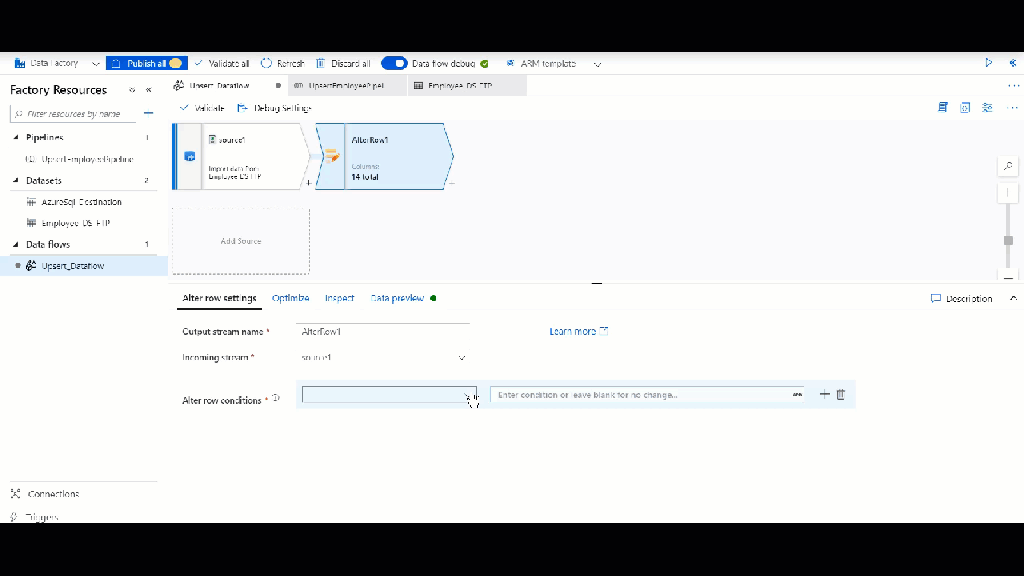Open the Learn more link

point(579,331)
